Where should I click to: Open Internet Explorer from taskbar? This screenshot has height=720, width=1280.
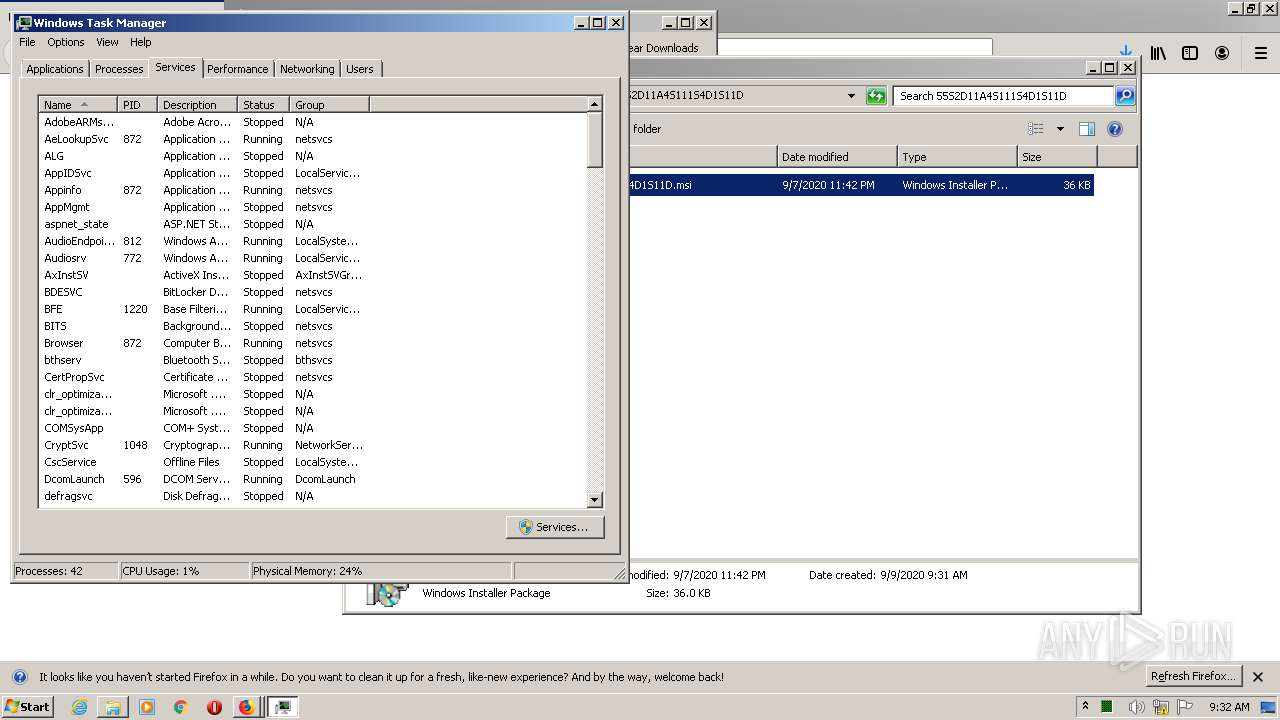[x=79, y=707]
